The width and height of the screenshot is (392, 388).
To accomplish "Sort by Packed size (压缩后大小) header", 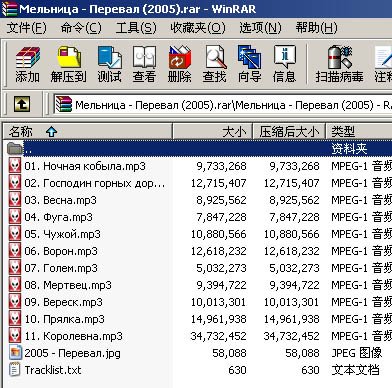I will click(289, 132).
